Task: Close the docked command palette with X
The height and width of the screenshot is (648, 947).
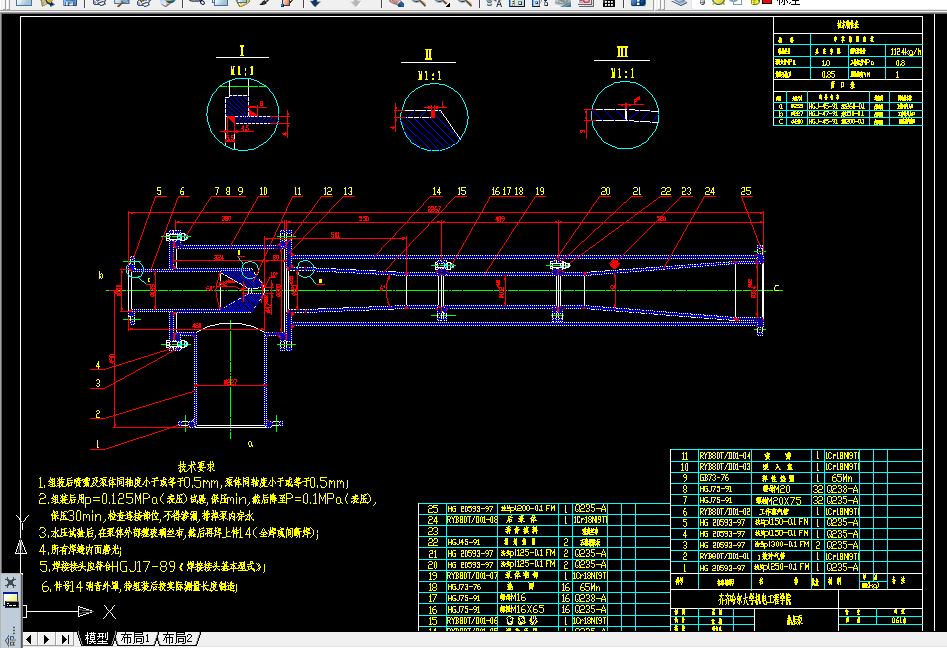Action: point(10,582)
